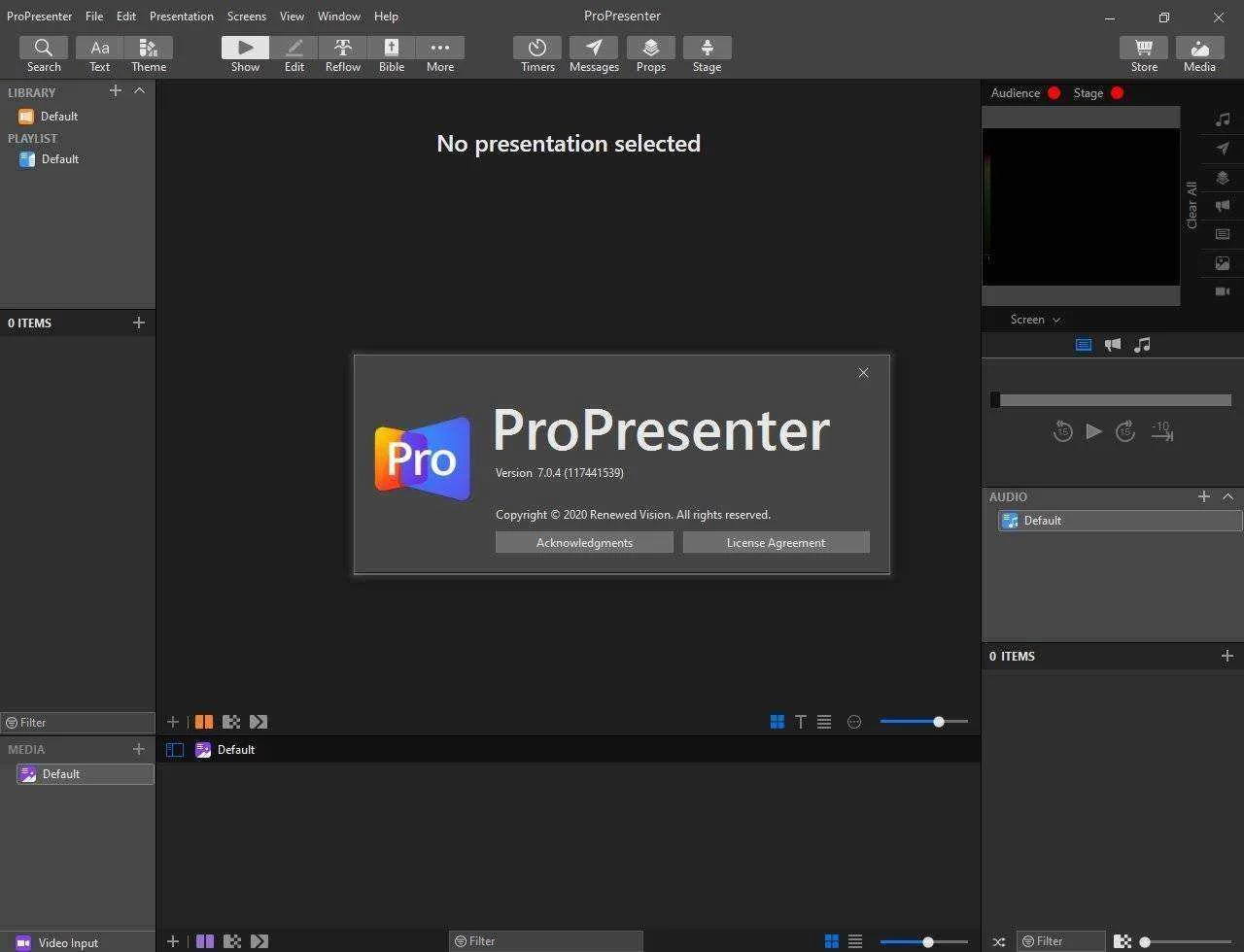1244x952 pixels.
Task: Skip forward 15 seconds
Action: click(1125, 432)
